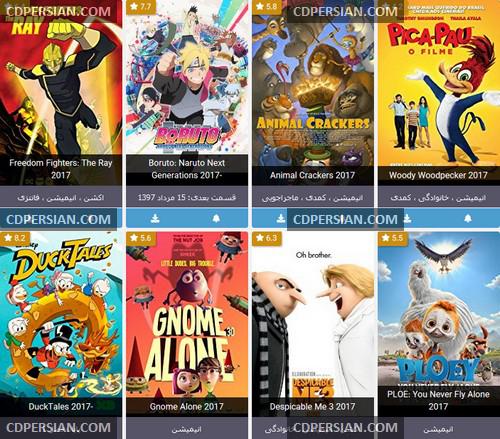500x439 pixels.
Task: Open PLOE: You Never Fly Alone 2017 title
Action: (x=438, y=400)
